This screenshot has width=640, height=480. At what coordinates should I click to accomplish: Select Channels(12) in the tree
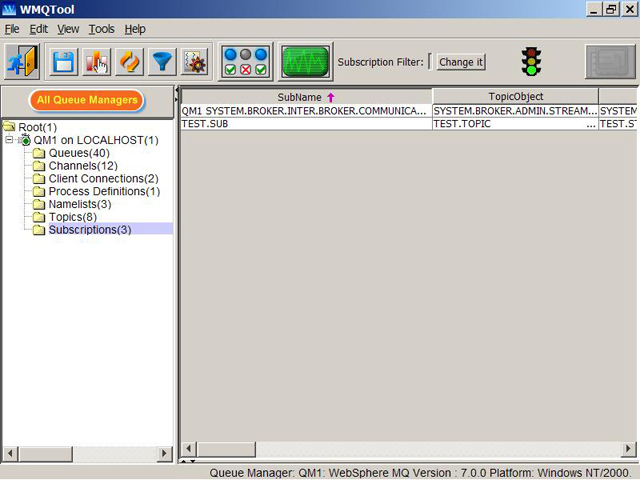click(x=83, y=166)
